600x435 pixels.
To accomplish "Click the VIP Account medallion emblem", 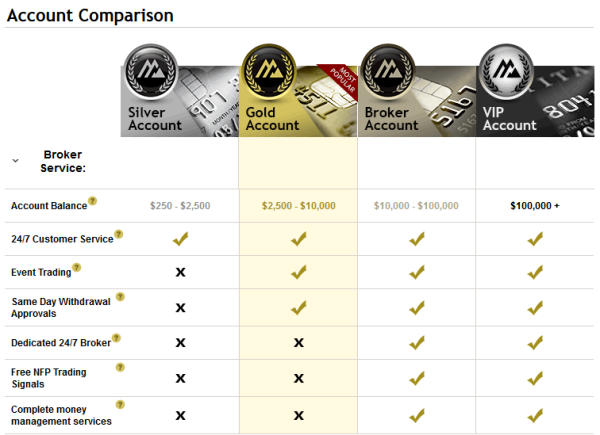I will 507,72.
